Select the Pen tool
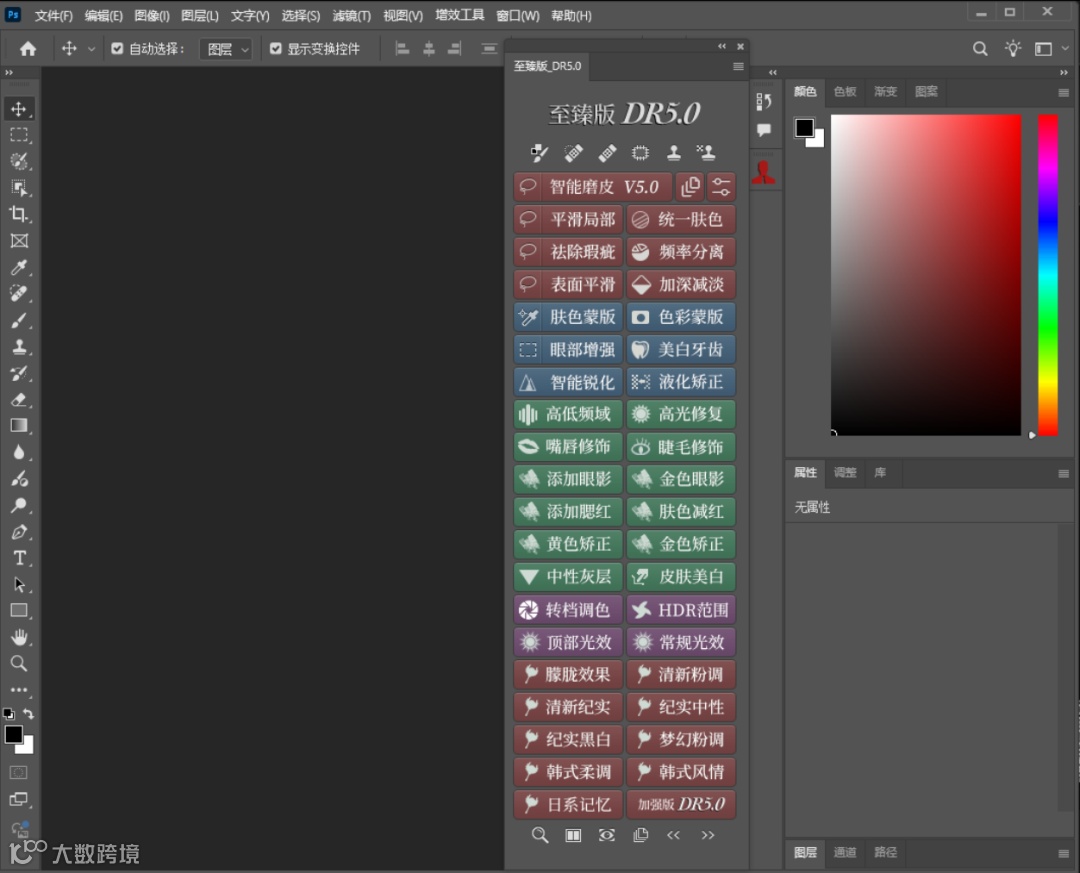The image size is (1080, 873). 19,532
